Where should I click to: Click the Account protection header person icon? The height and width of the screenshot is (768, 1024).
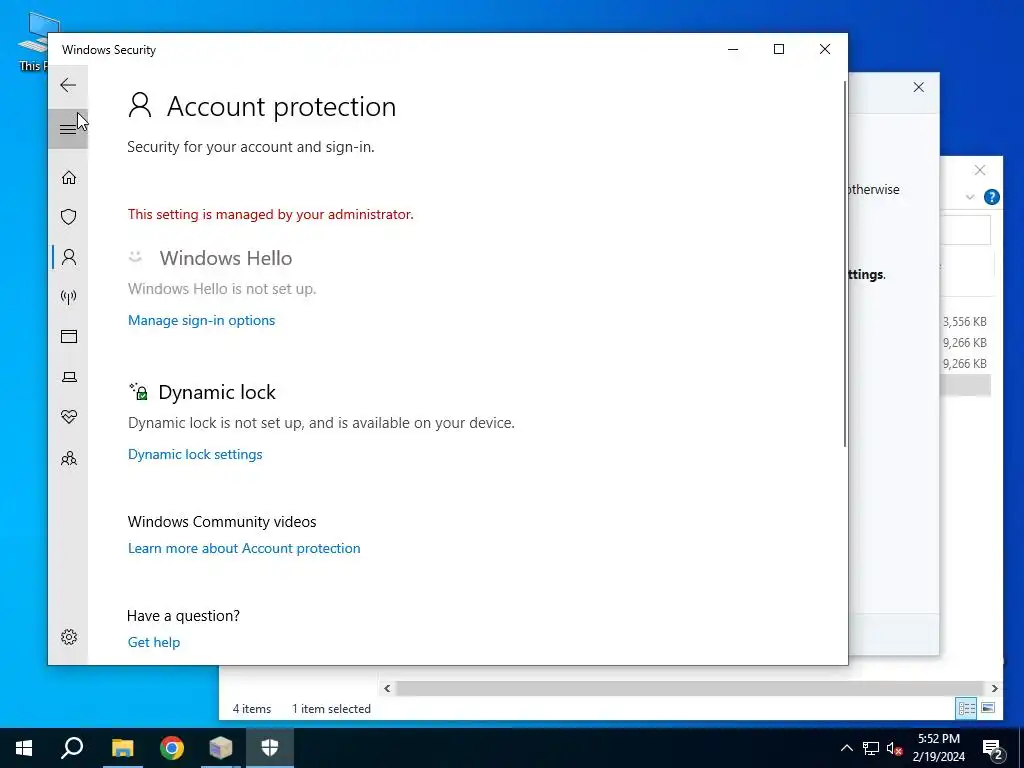[140, 105]
